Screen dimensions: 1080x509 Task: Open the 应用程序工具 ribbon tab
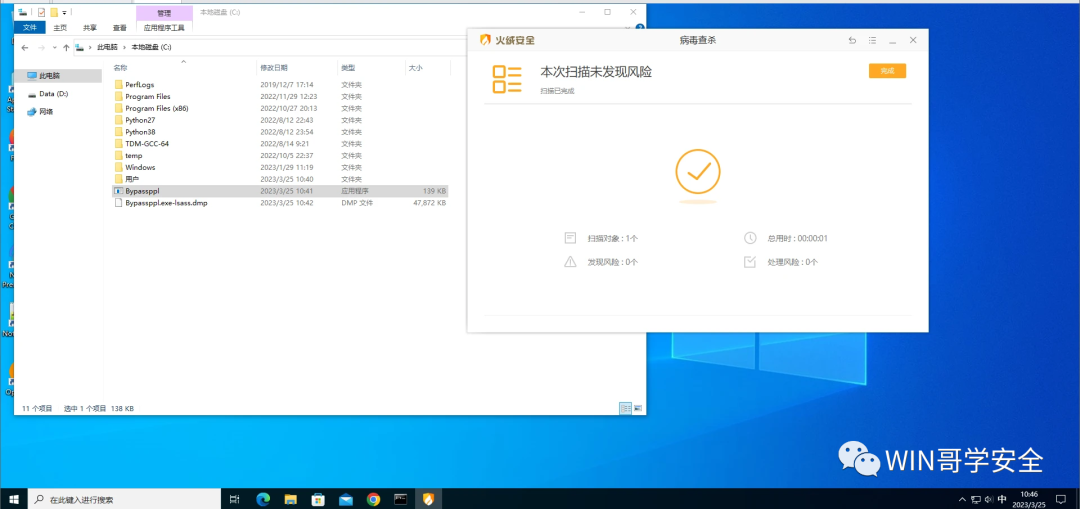pyautogui.click(x=164, y=28)
